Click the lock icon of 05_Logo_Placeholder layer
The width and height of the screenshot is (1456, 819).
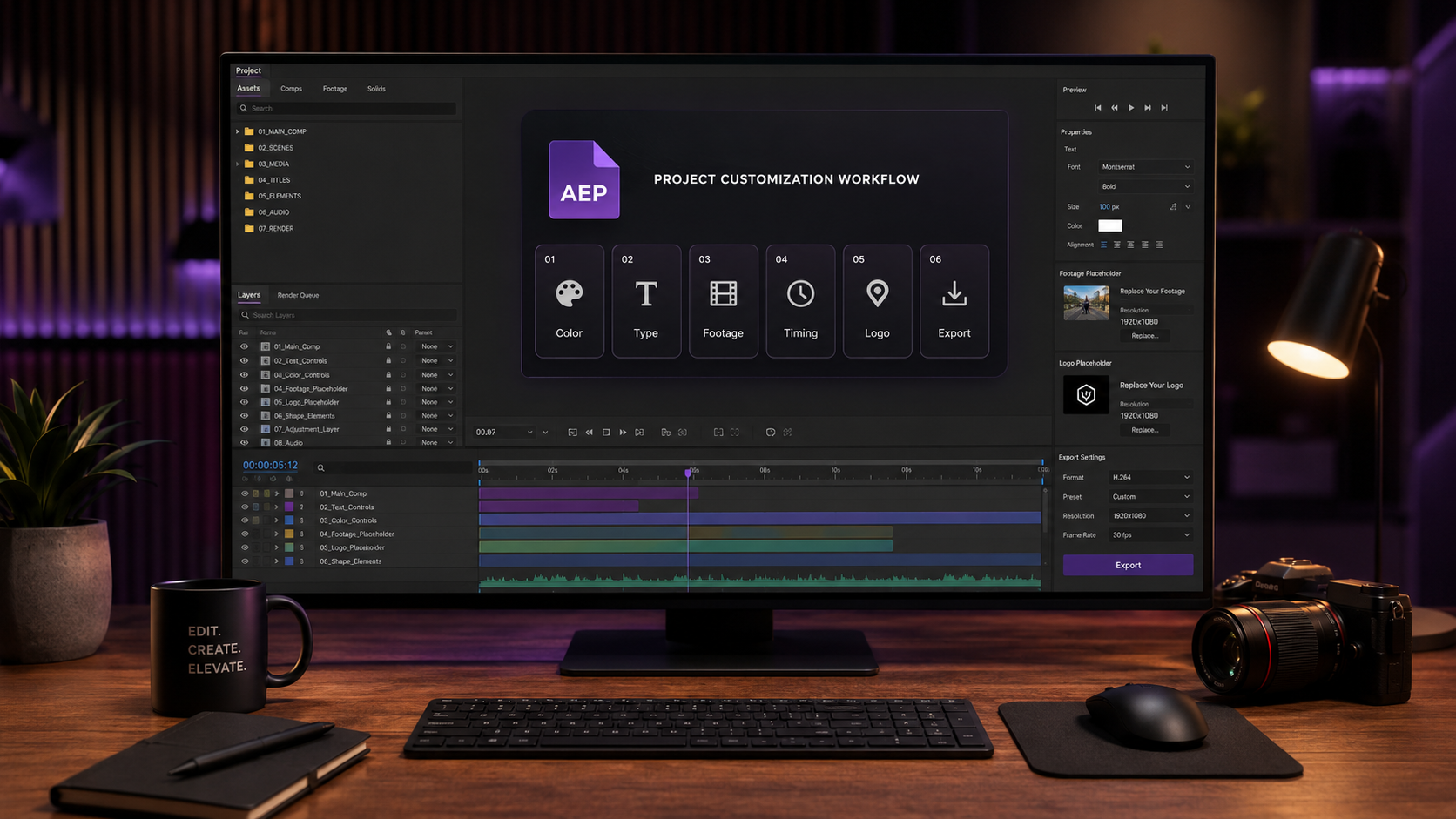(x=388, y=402)
